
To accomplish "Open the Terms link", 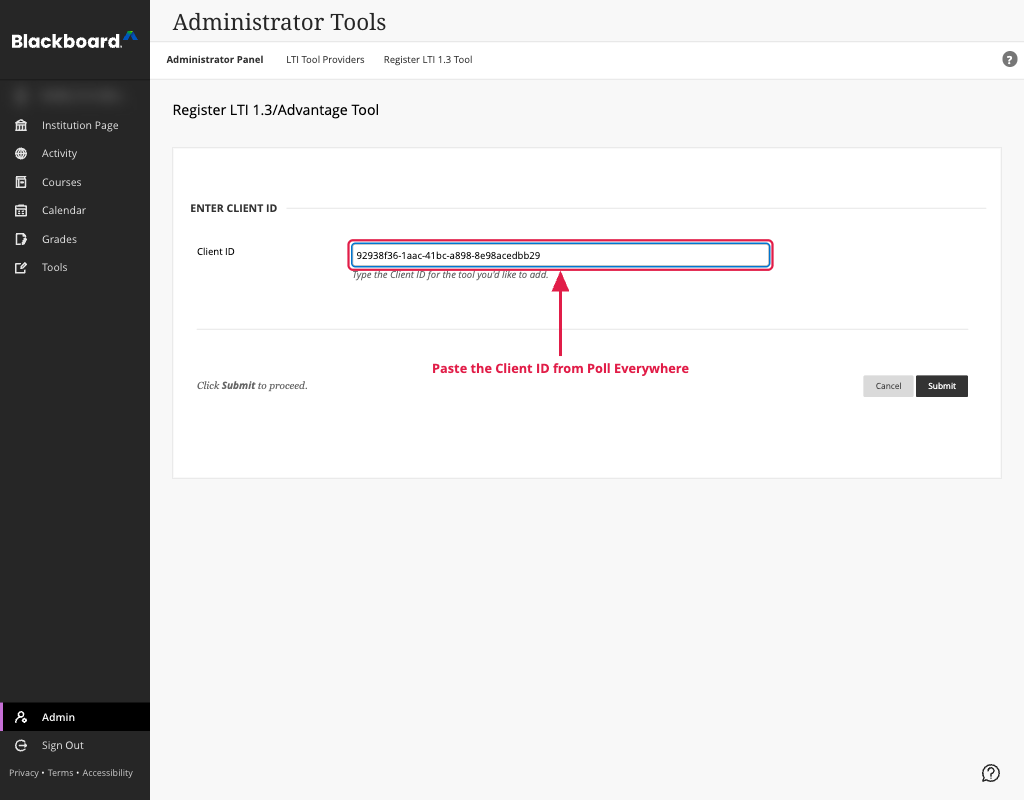I will pyautogui.click(x=61, y=773).
